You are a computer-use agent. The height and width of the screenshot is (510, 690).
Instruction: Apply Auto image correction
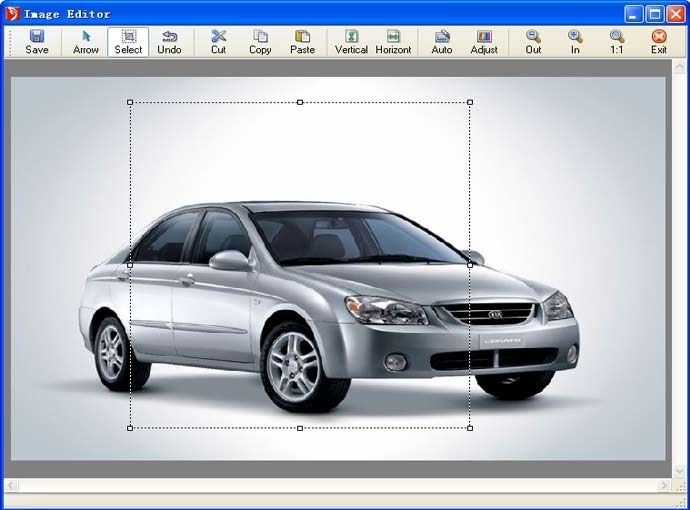pyautogui.click(x=442, y=42)
